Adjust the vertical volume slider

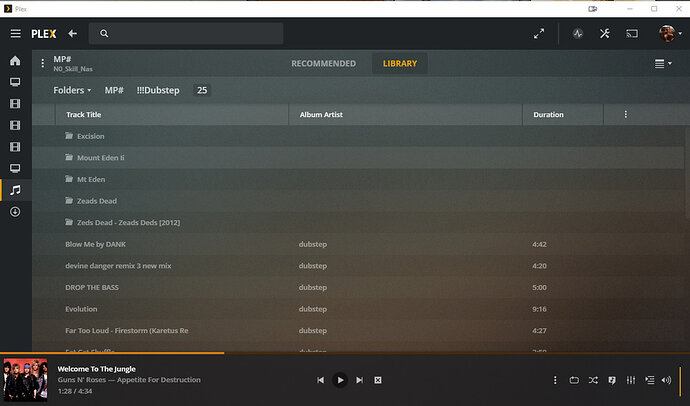681,380
